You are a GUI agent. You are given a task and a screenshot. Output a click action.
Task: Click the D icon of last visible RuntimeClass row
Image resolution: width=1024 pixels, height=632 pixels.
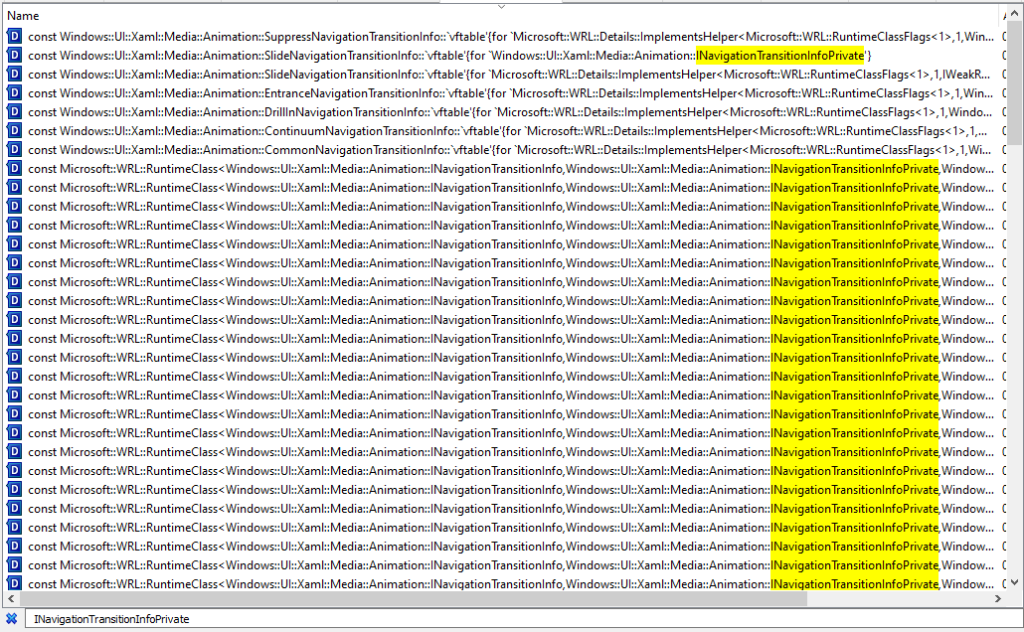15,584
